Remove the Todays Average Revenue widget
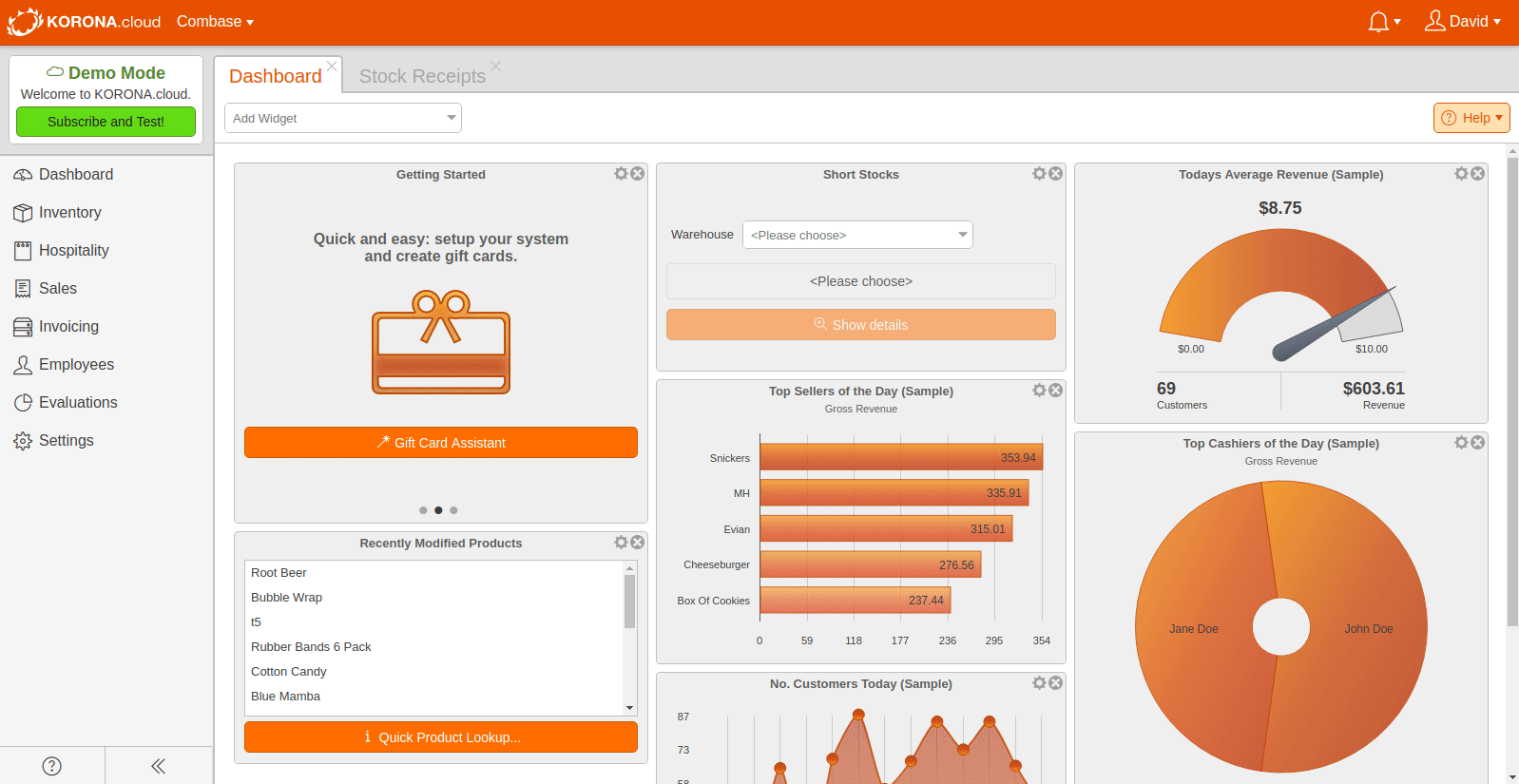 1478,174
